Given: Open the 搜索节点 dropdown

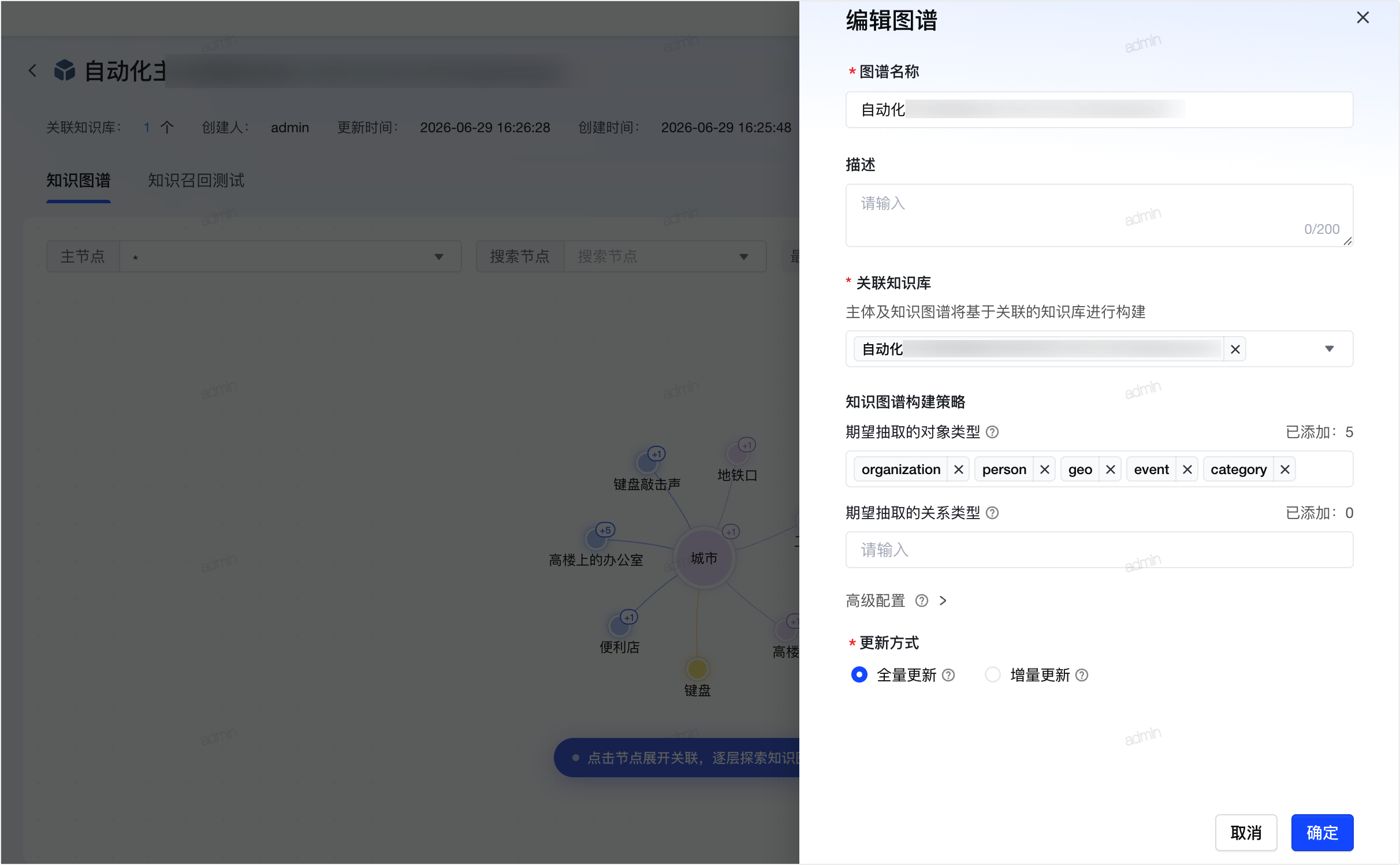Looking at the screenshot, I should point(665,256).
